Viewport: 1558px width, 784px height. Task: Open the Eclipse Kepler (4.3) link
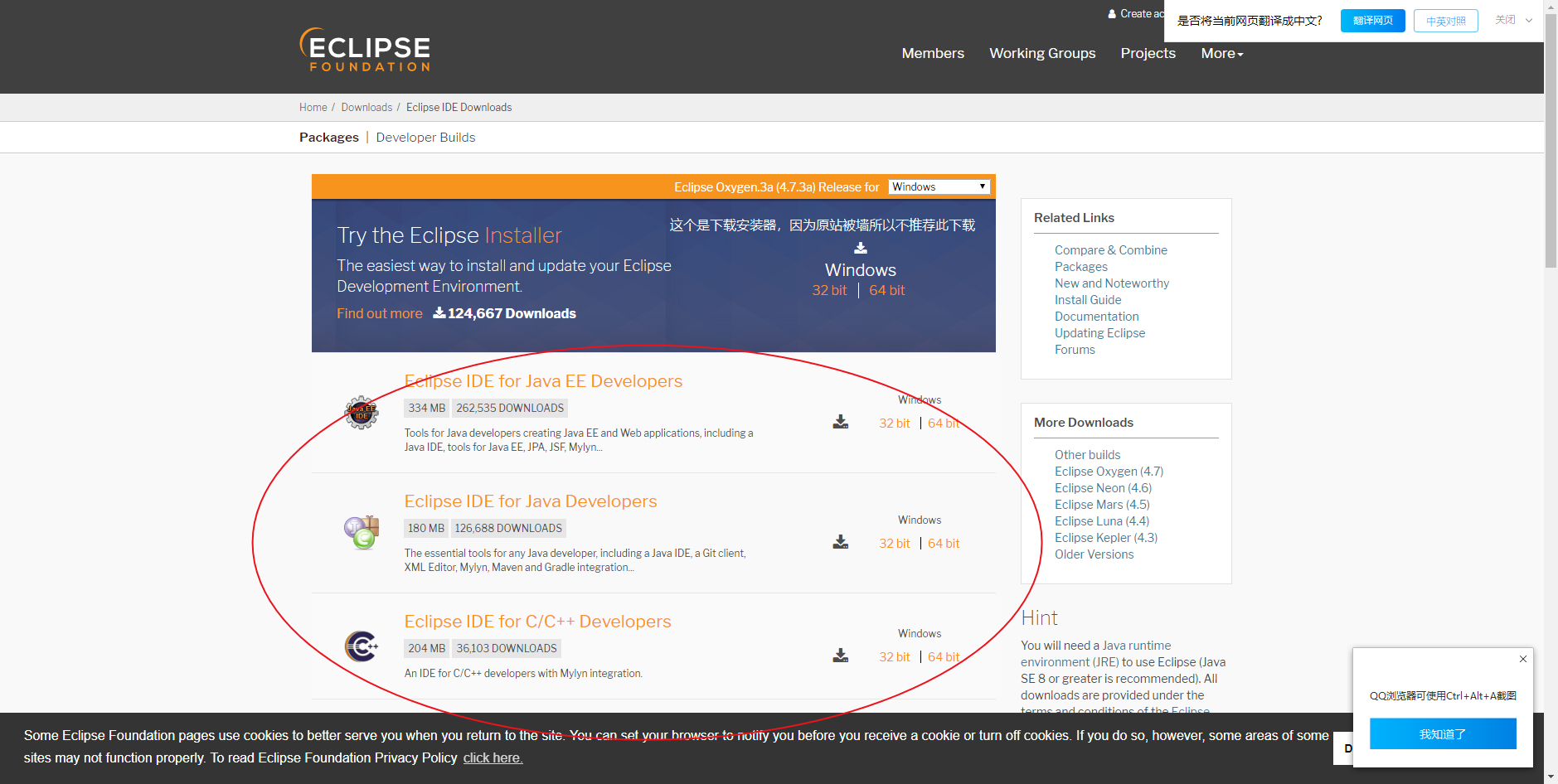1106,538
